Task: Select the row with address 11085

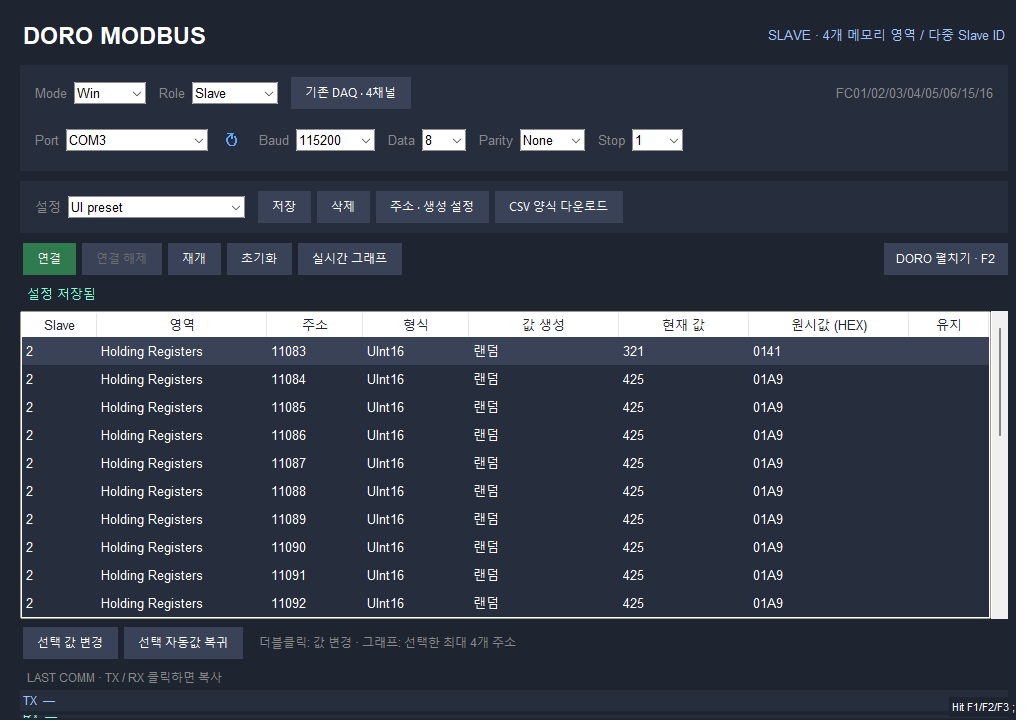Action: click(505, 407)
